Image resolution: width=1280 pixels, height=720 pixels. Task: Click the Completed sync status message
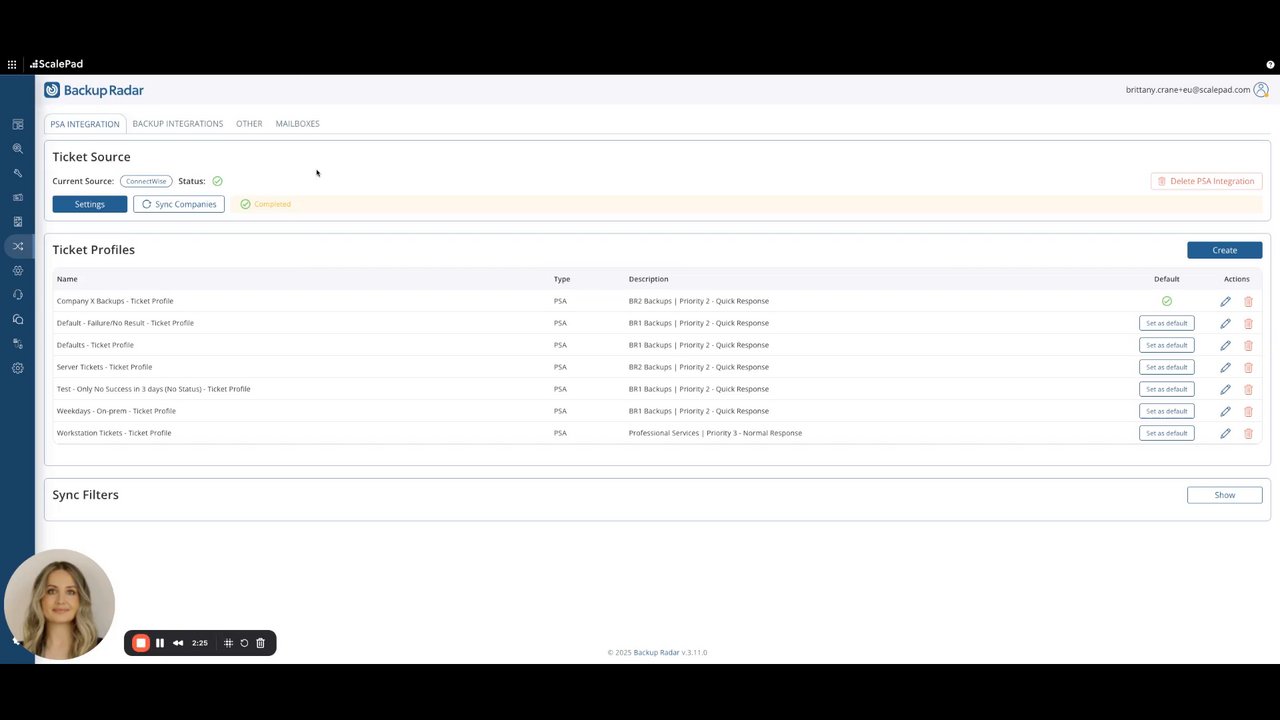272,204
